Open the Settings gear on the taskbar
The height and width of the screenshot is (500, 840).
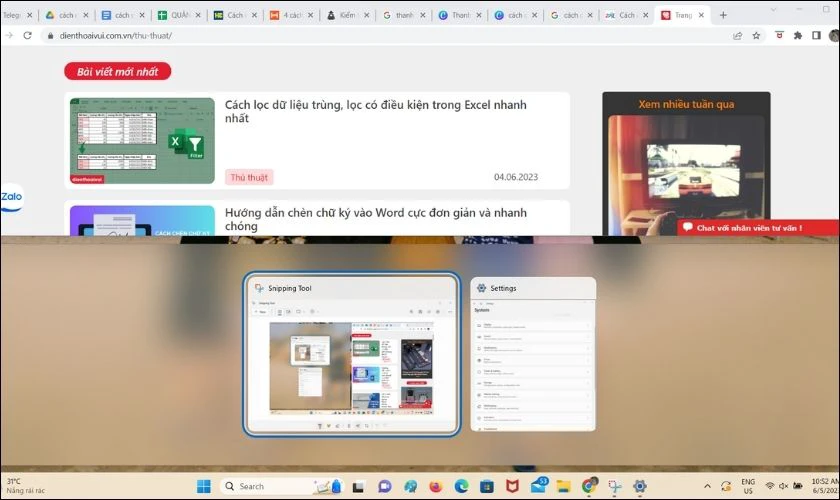point(640,487)
